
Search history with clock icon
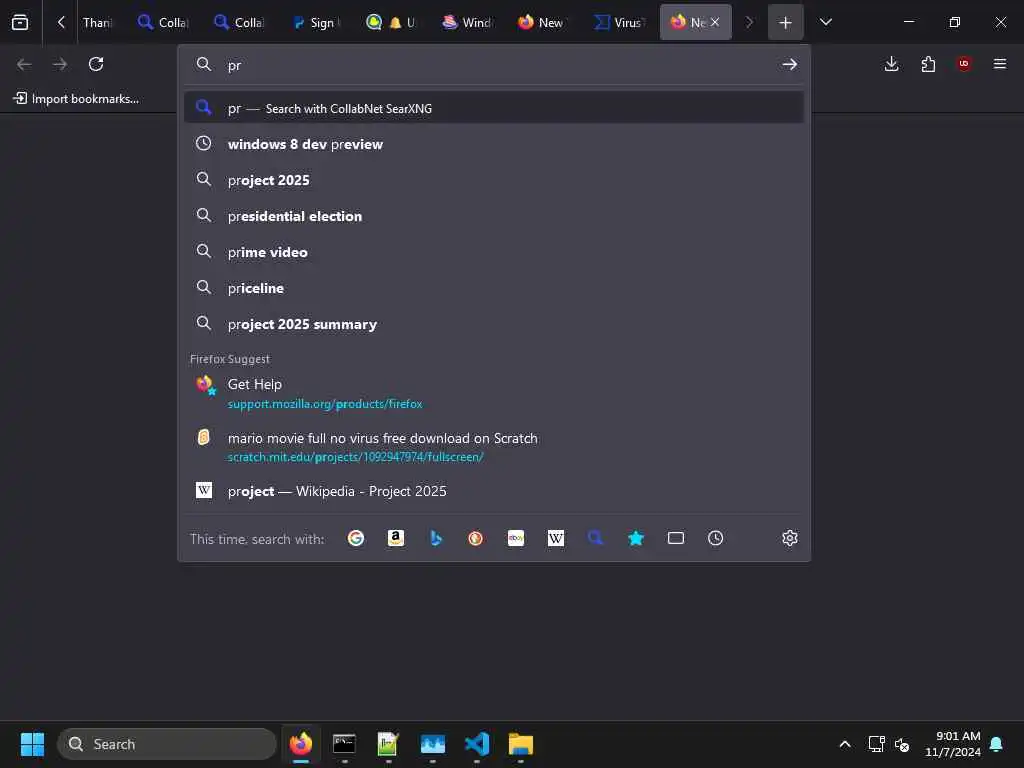(x=716, y=538)
